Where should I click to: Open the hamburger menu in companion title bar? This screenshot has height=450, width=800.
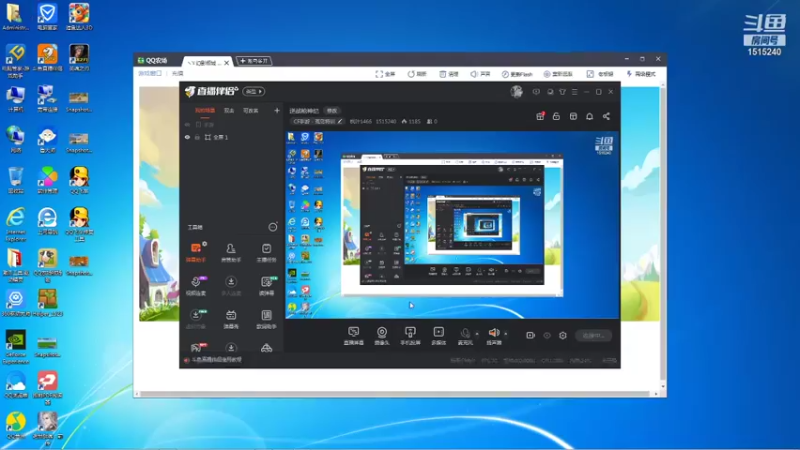pos(574,92)
